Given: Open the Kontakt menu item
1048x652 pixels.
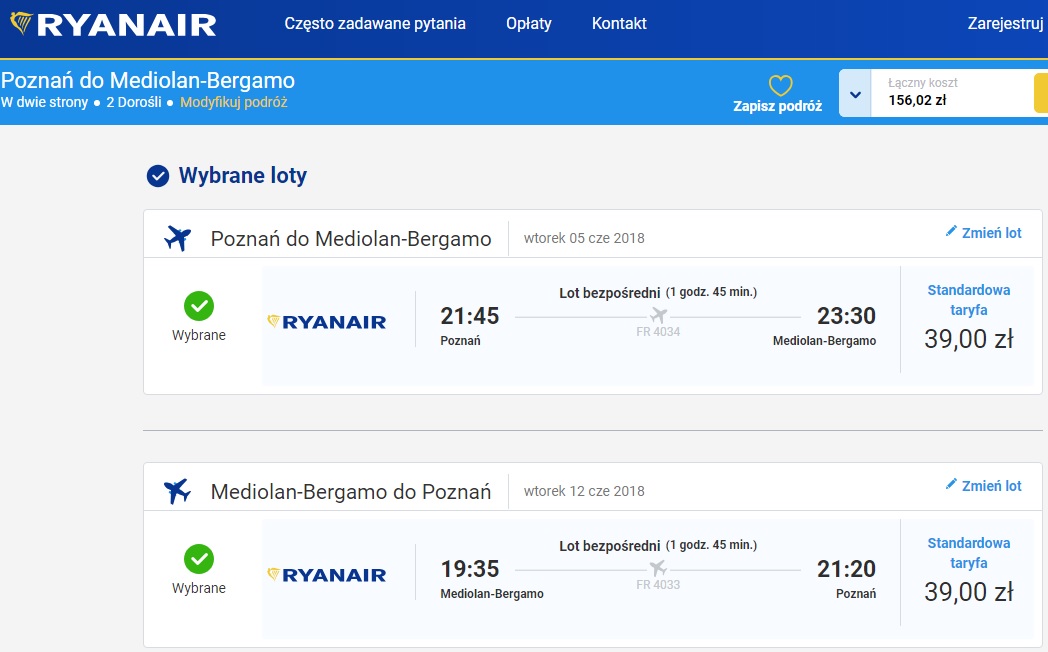Looking at the screenshot, I should click(619, 23).
